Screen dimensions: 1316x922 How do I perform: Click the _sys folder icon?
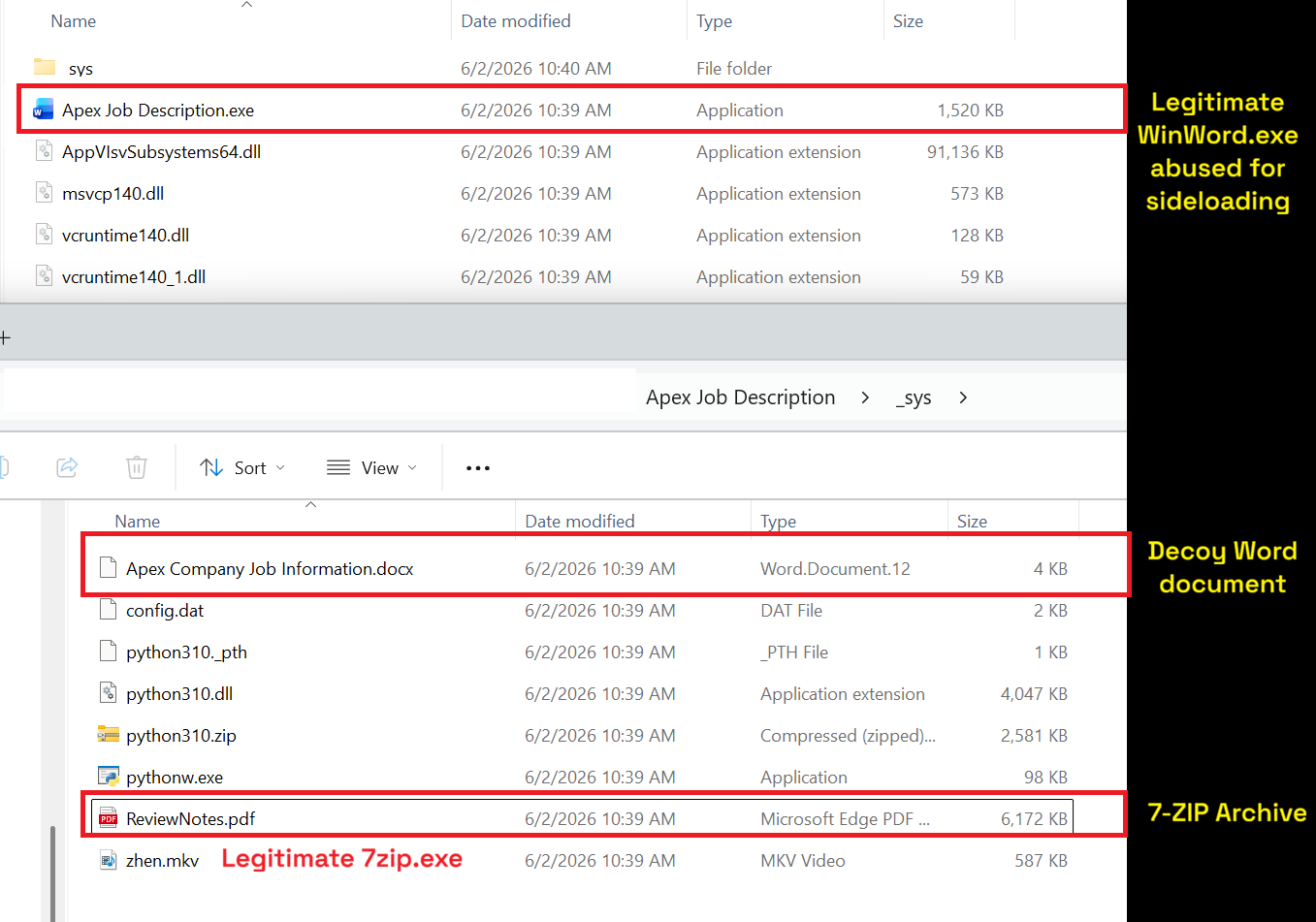coord(45,67)
